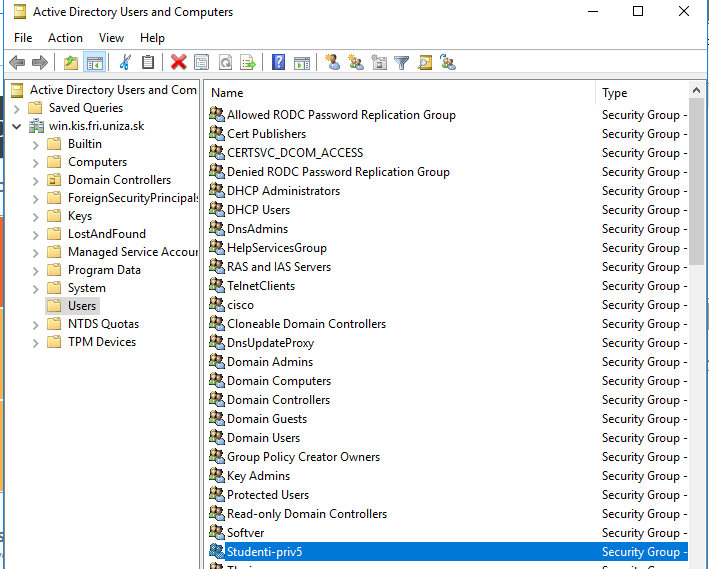Select the Users folder in tree

[82, 306]
